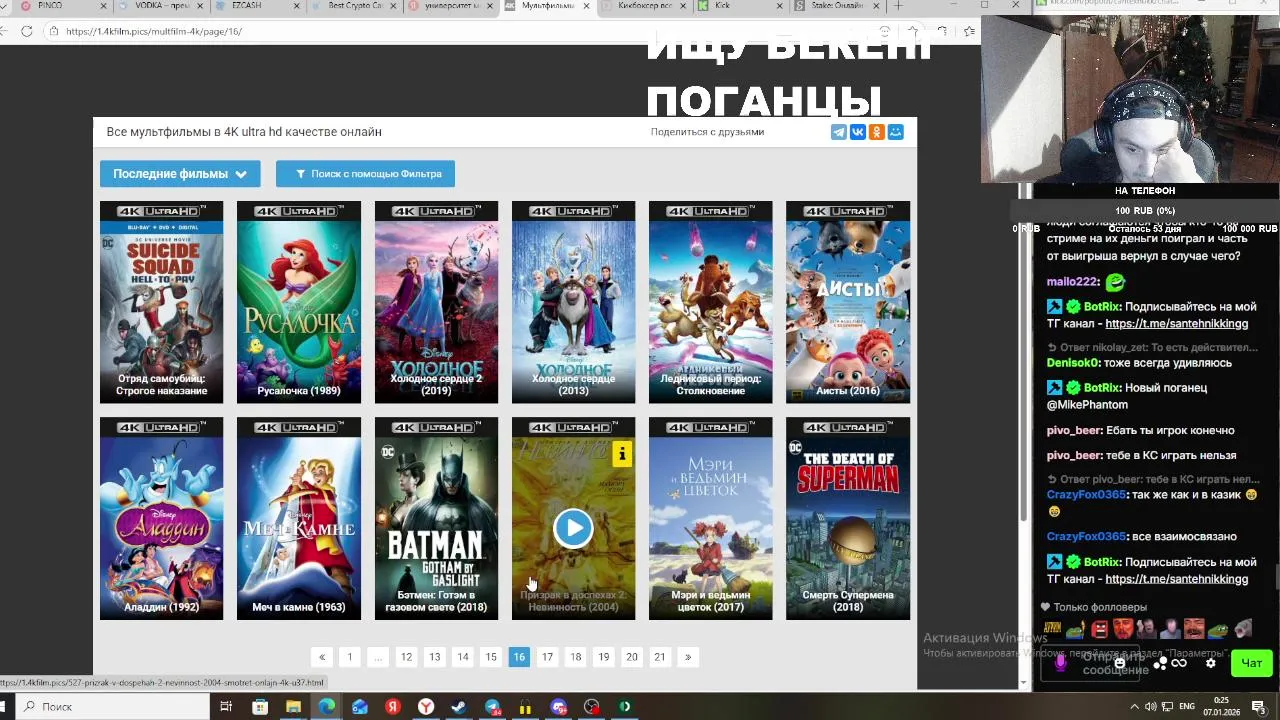
Task: Share page via Telegram icon
Action: pyautogui.click(x=838, y=132)
